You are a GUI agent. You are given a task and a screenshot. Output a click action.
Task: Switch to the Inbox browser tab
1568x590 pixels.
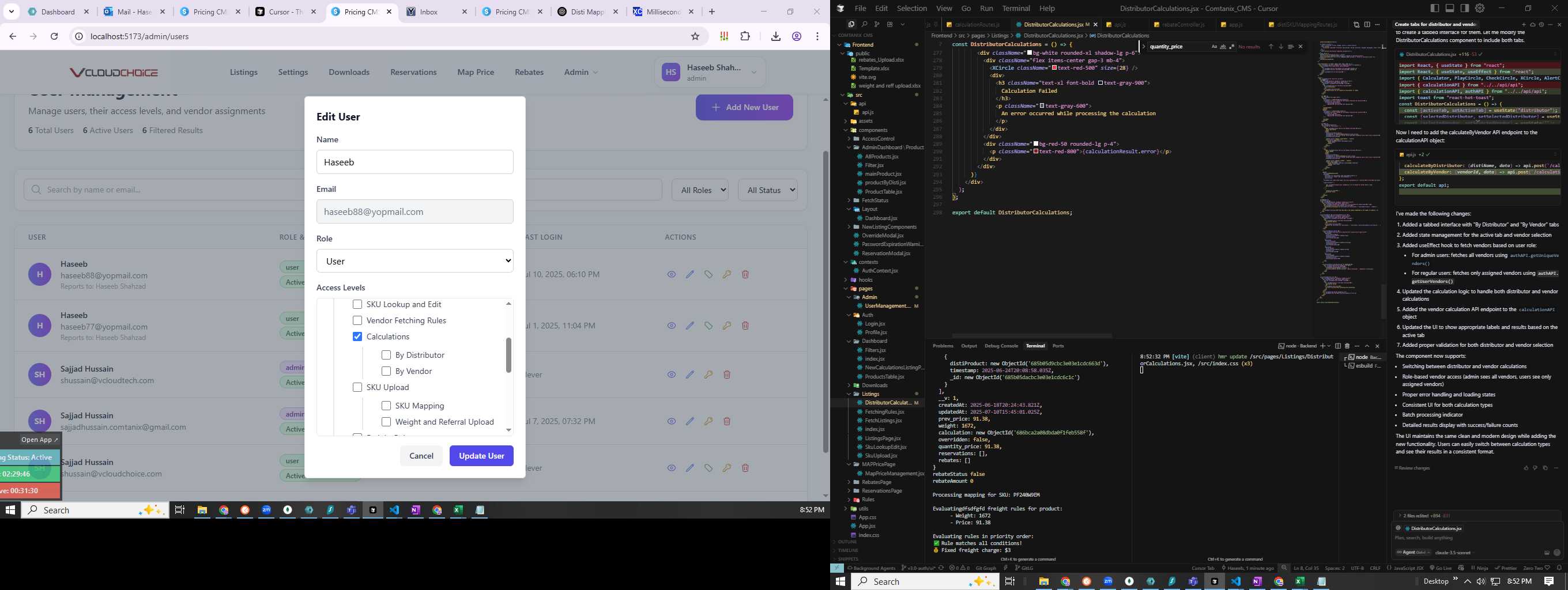coord(436,12)
